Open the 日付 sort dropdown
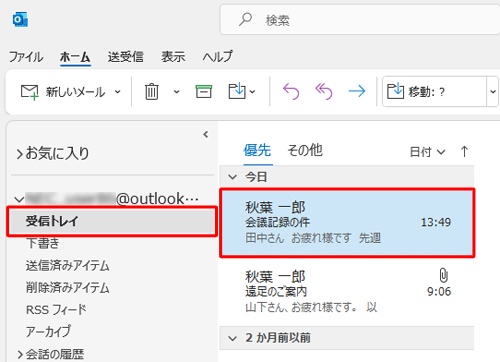This screenshot has height=362, width=500. tap(427, 152)
